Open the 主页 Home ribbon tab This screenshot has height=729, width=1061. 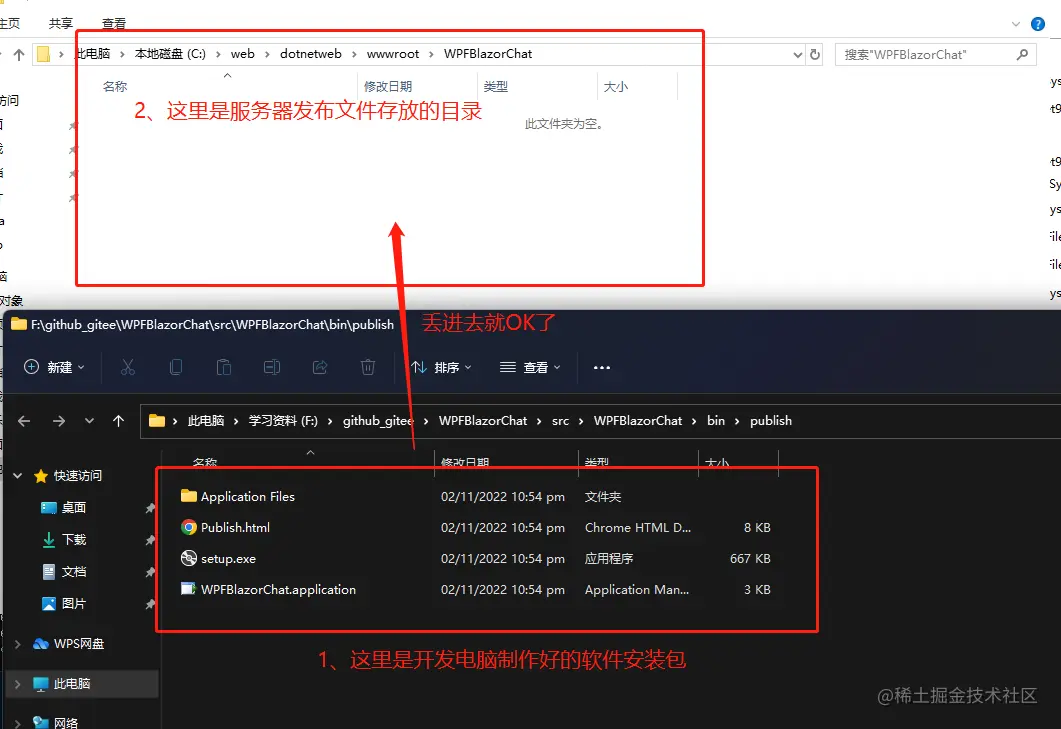pos(10,24)
